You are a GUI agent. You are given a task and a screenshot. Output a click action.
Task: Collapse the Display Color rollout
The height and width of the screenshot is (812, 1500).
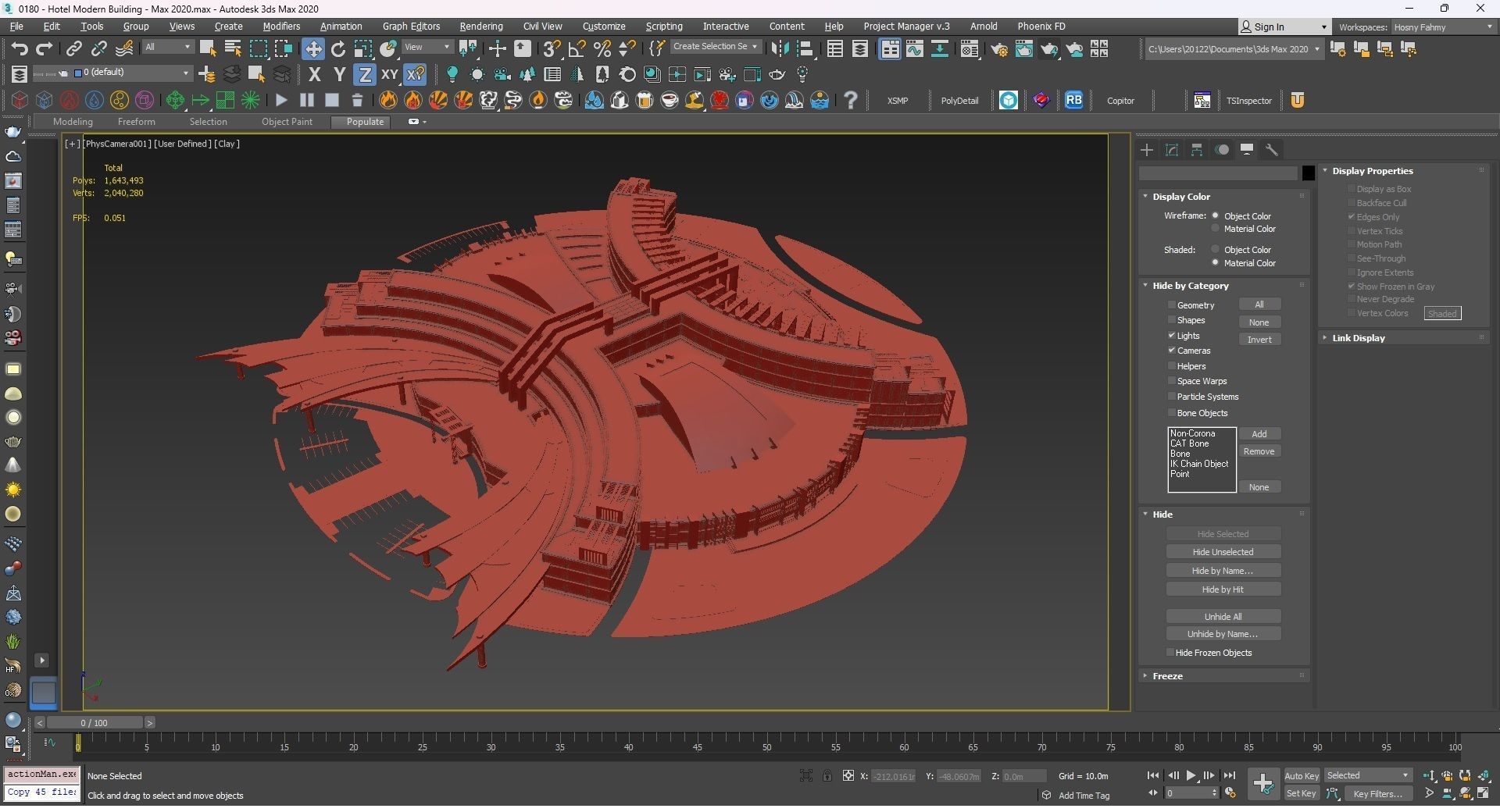point(1180,197)
